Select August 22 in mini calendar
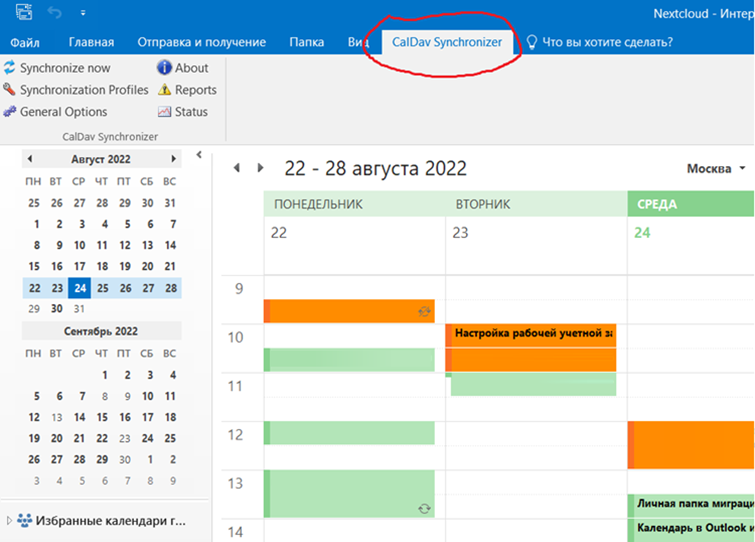The height and width of the screenshot is (542, 755). click(x=34, y=288)
